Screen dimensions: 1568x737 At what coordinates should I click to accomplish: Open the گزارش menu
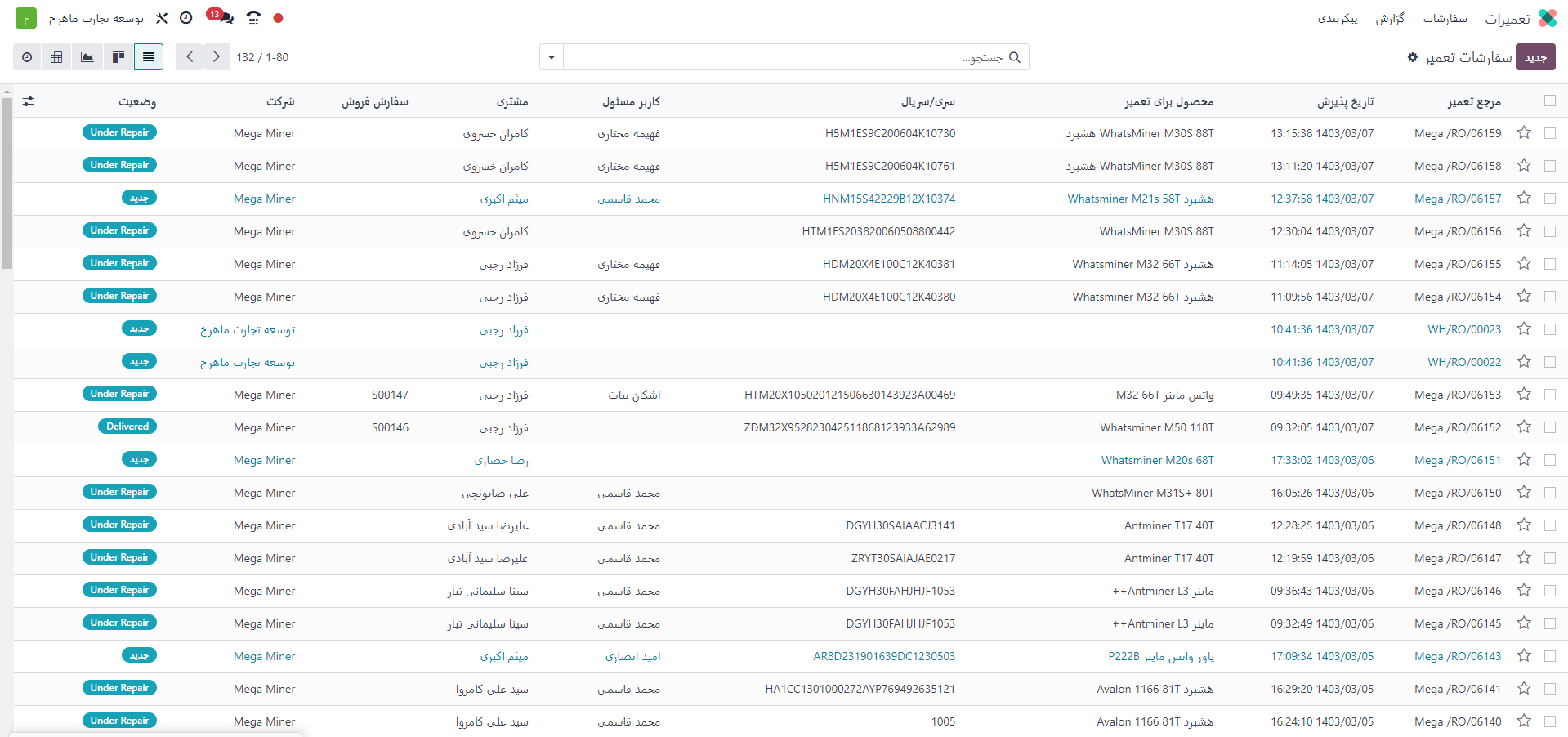(1389, 18)
